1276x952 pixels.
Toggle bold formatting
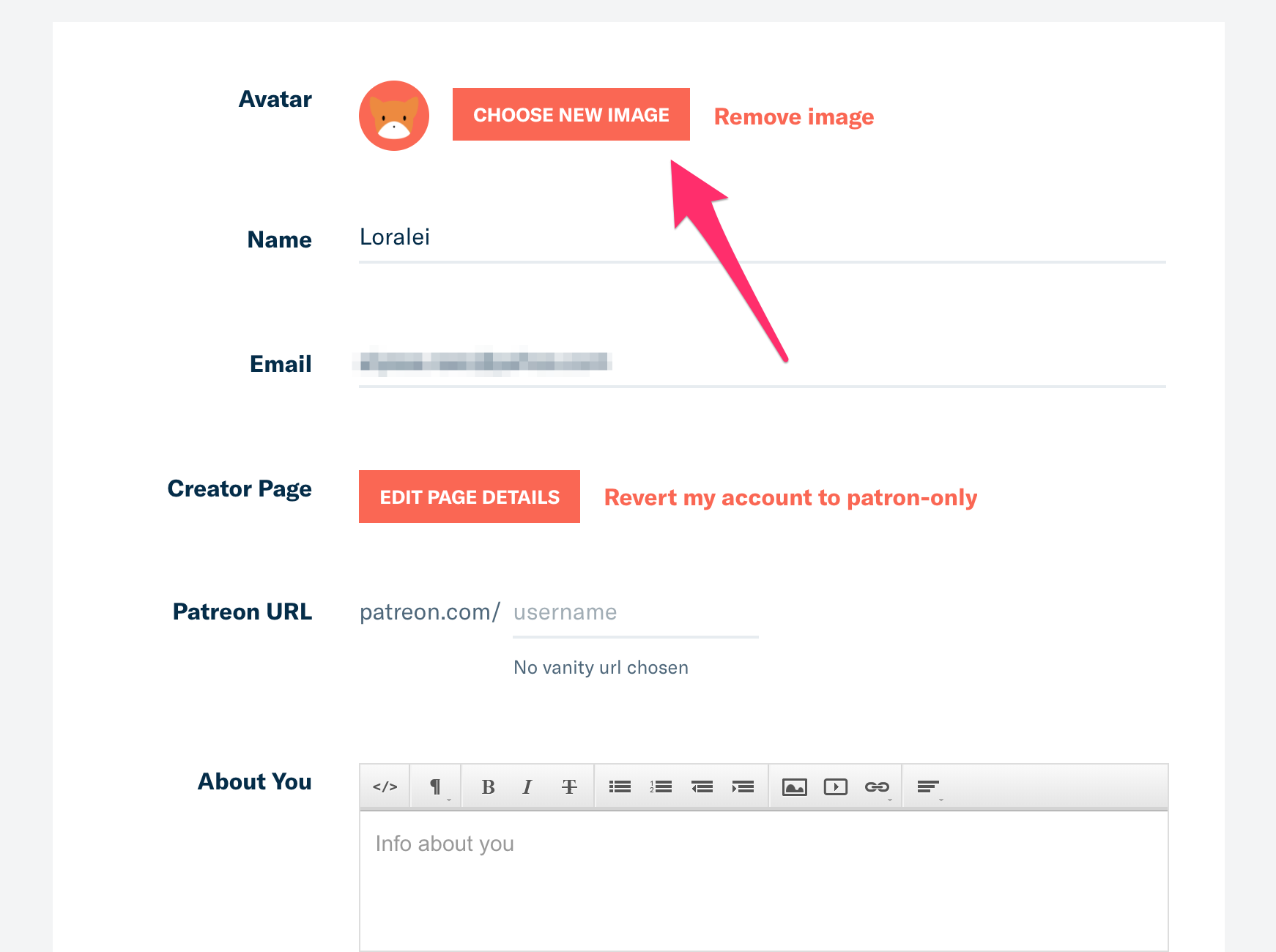[x=488, y=787]
